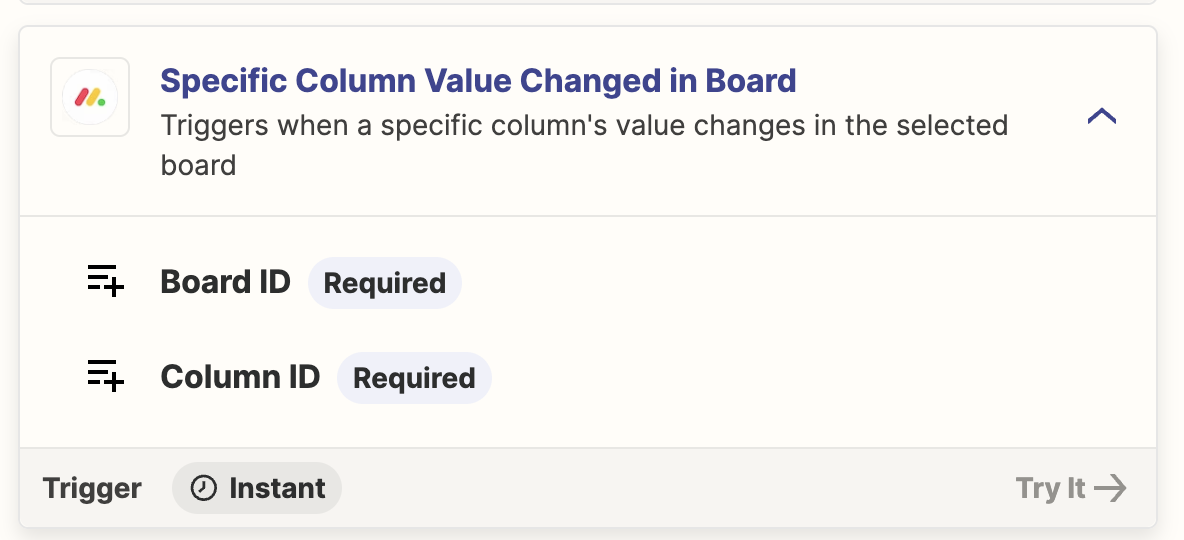
Task: Open the "Specific Column Value Changed in Board" title
Action: click(x=478, y=81)
